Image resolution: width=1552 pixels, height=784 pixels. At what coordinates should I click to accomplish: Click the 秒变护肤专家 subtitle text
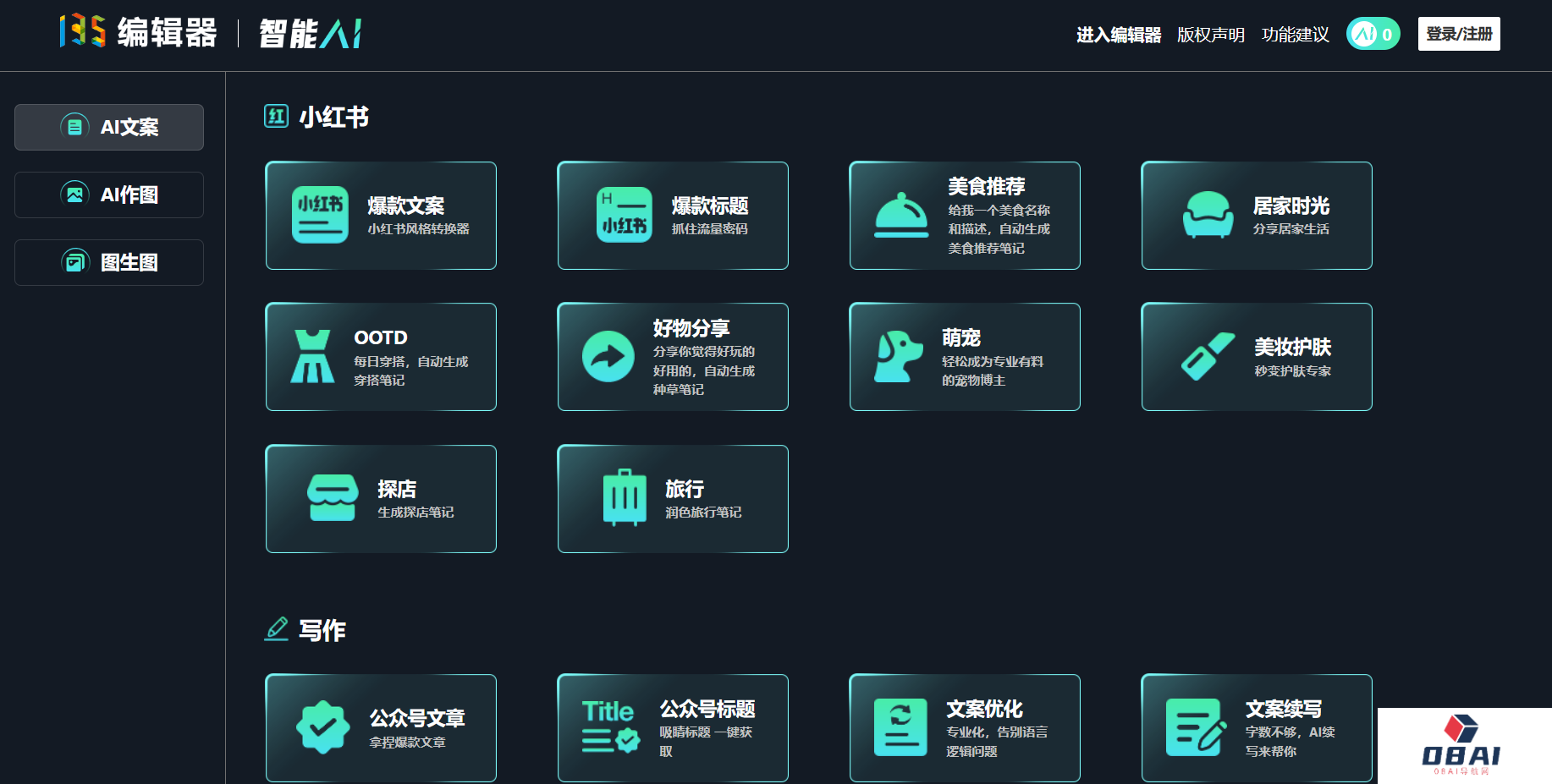(x=1293, y=371)
